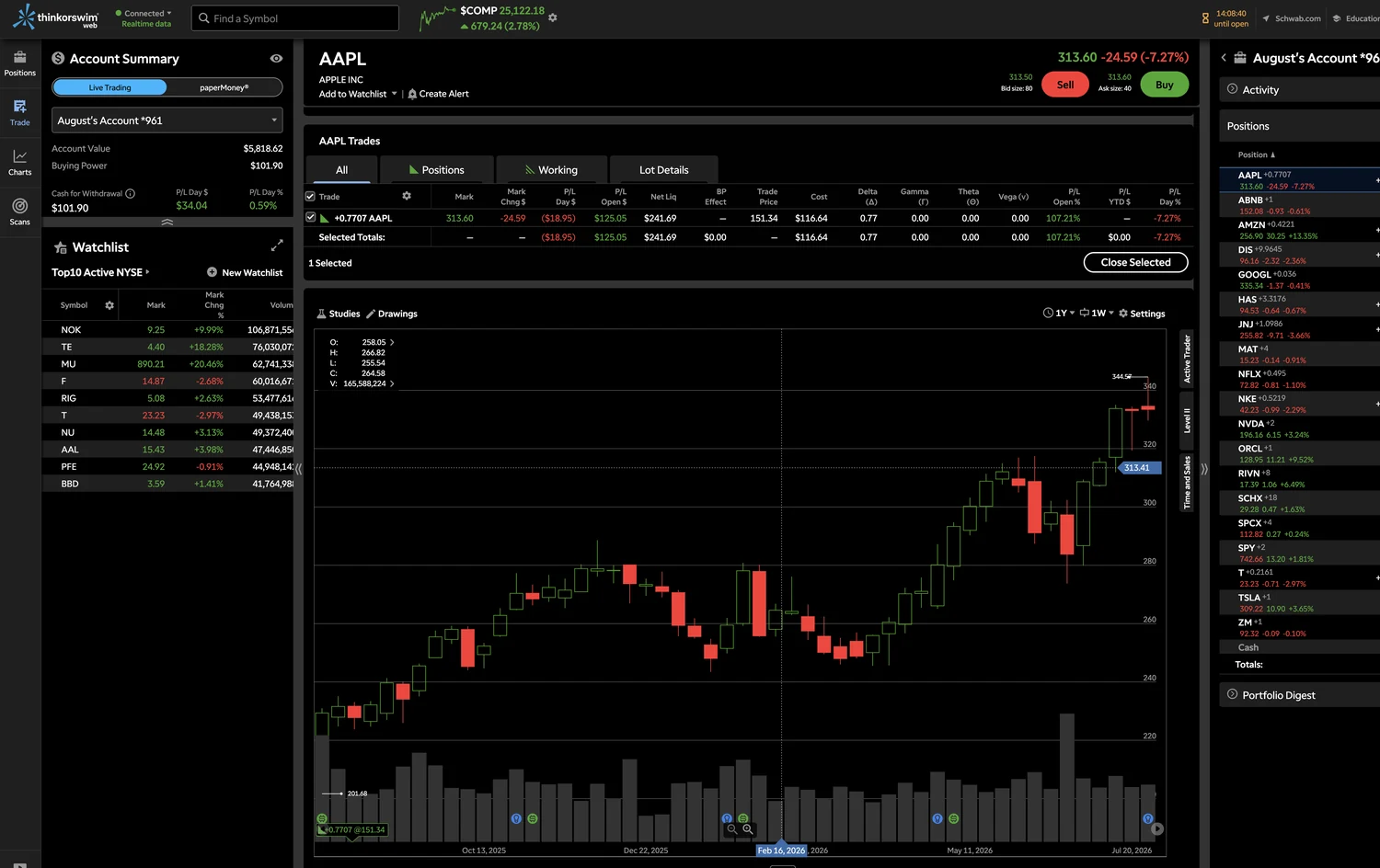Collapse the left panel with side arrows
Screen dimensions: 1380x868
[298, 469]
